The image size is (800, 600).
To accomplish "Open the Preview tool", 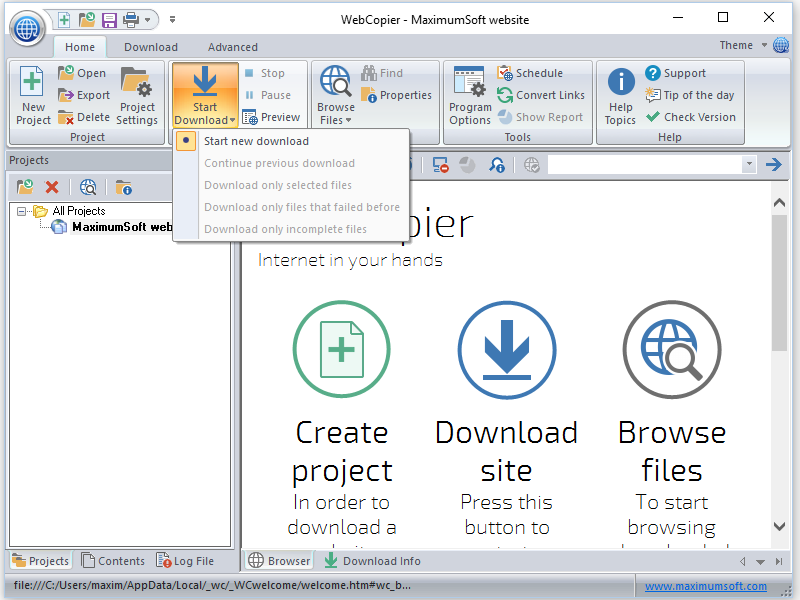I will (271, 117).
